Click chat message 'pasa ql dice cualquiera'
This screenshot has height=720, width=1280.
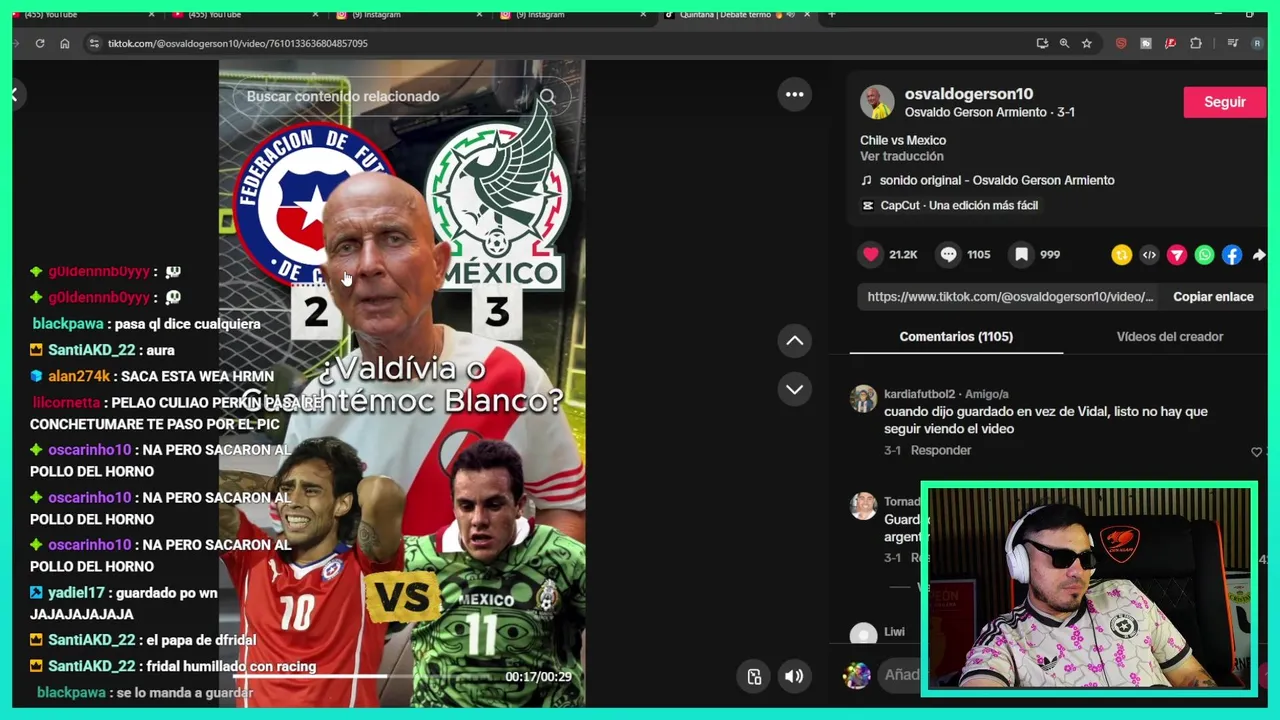[x=187, y=324]
